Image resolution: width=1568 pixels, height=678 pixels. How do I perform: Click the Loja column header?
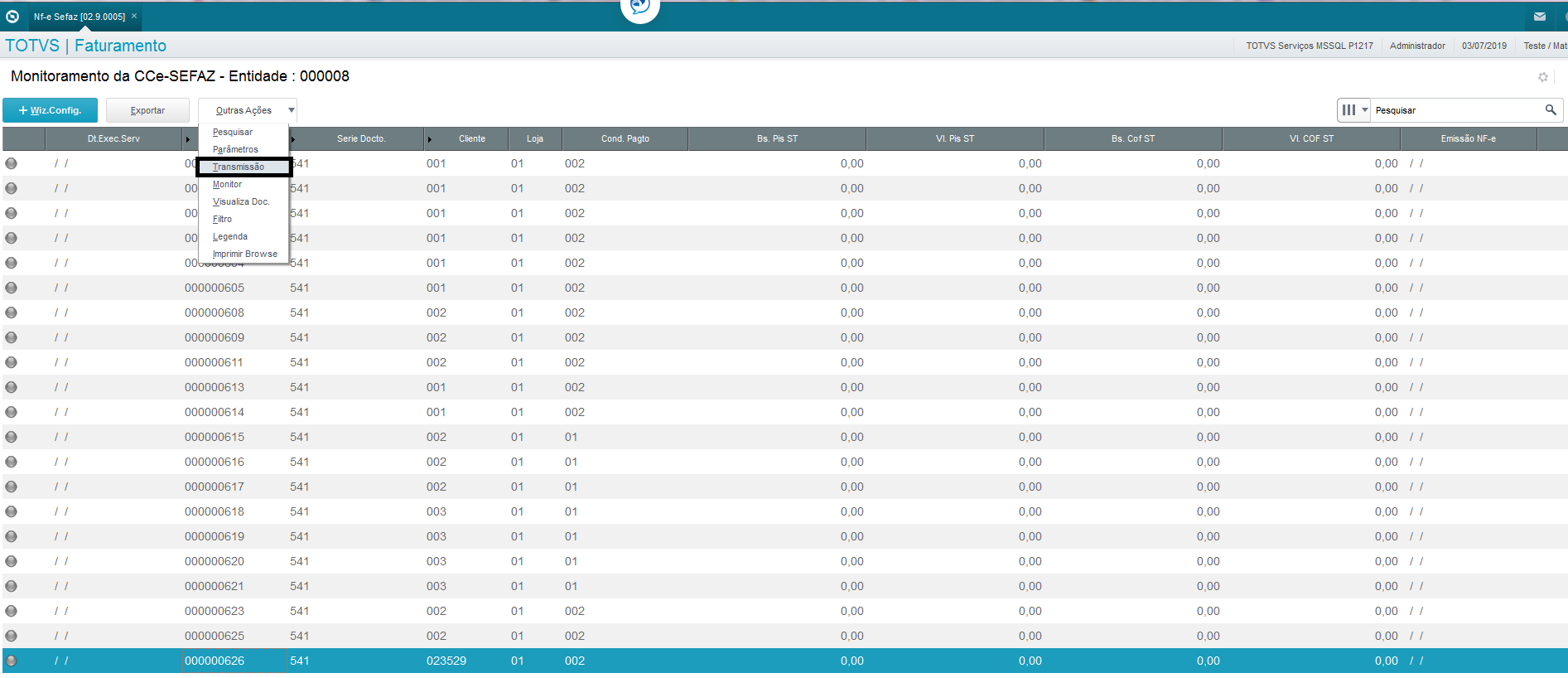point(535,138)
